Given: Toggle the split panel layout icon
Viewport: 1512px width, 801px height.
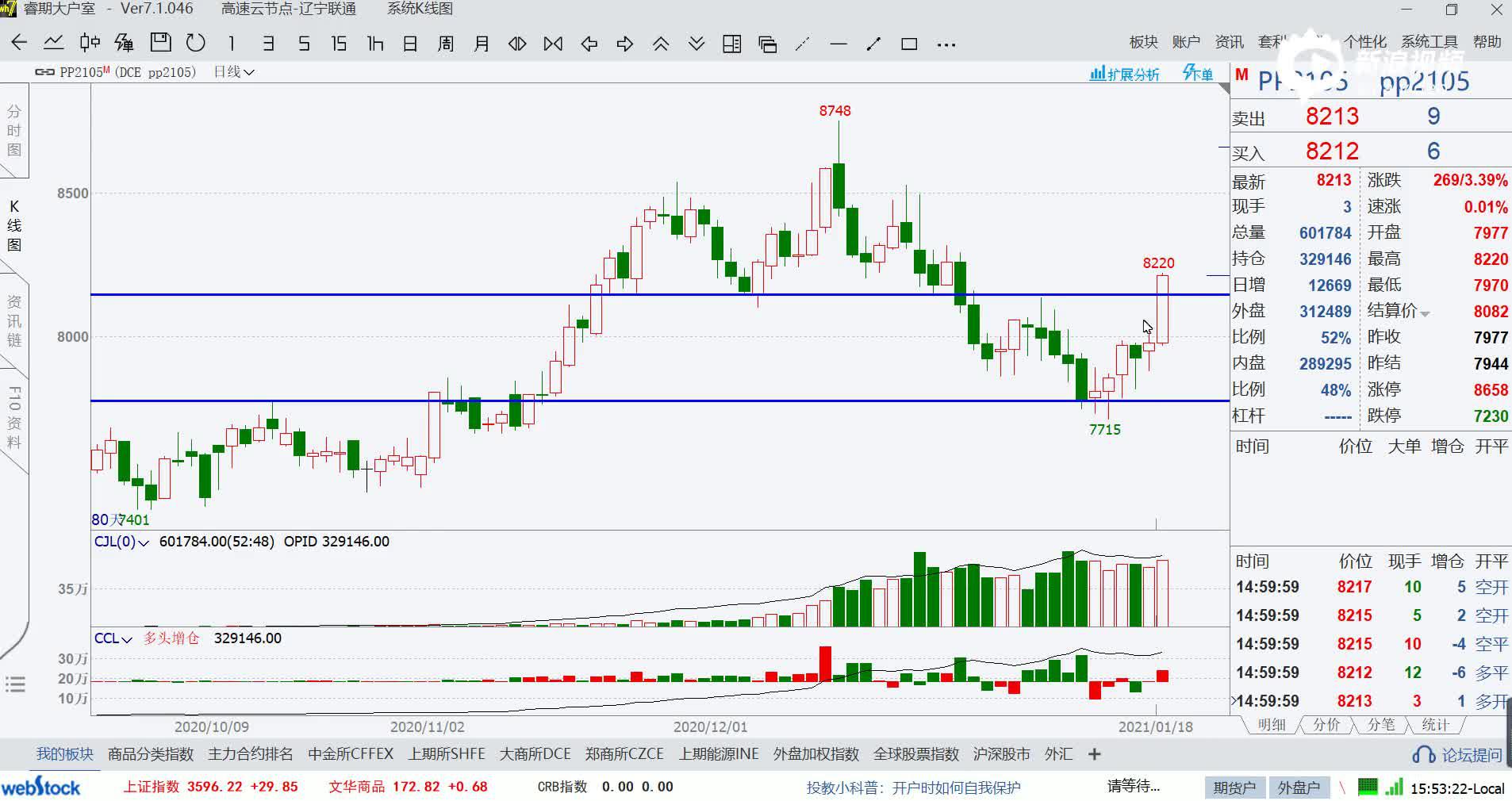Looking at the screenshot, I should tap(732, 44).
